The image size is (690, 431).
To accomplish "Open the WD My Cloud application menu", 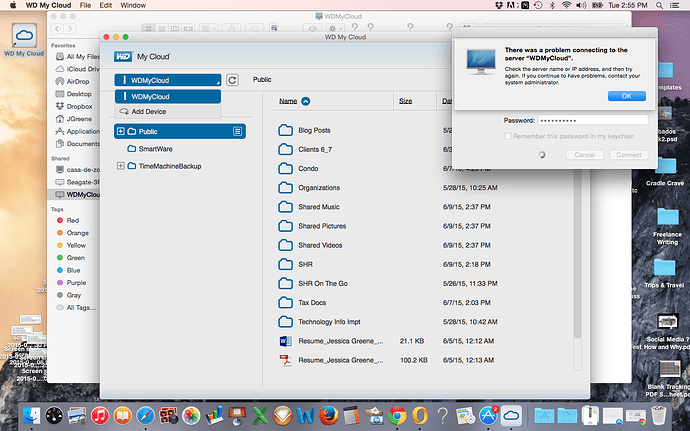I will [x=48, y=5].
